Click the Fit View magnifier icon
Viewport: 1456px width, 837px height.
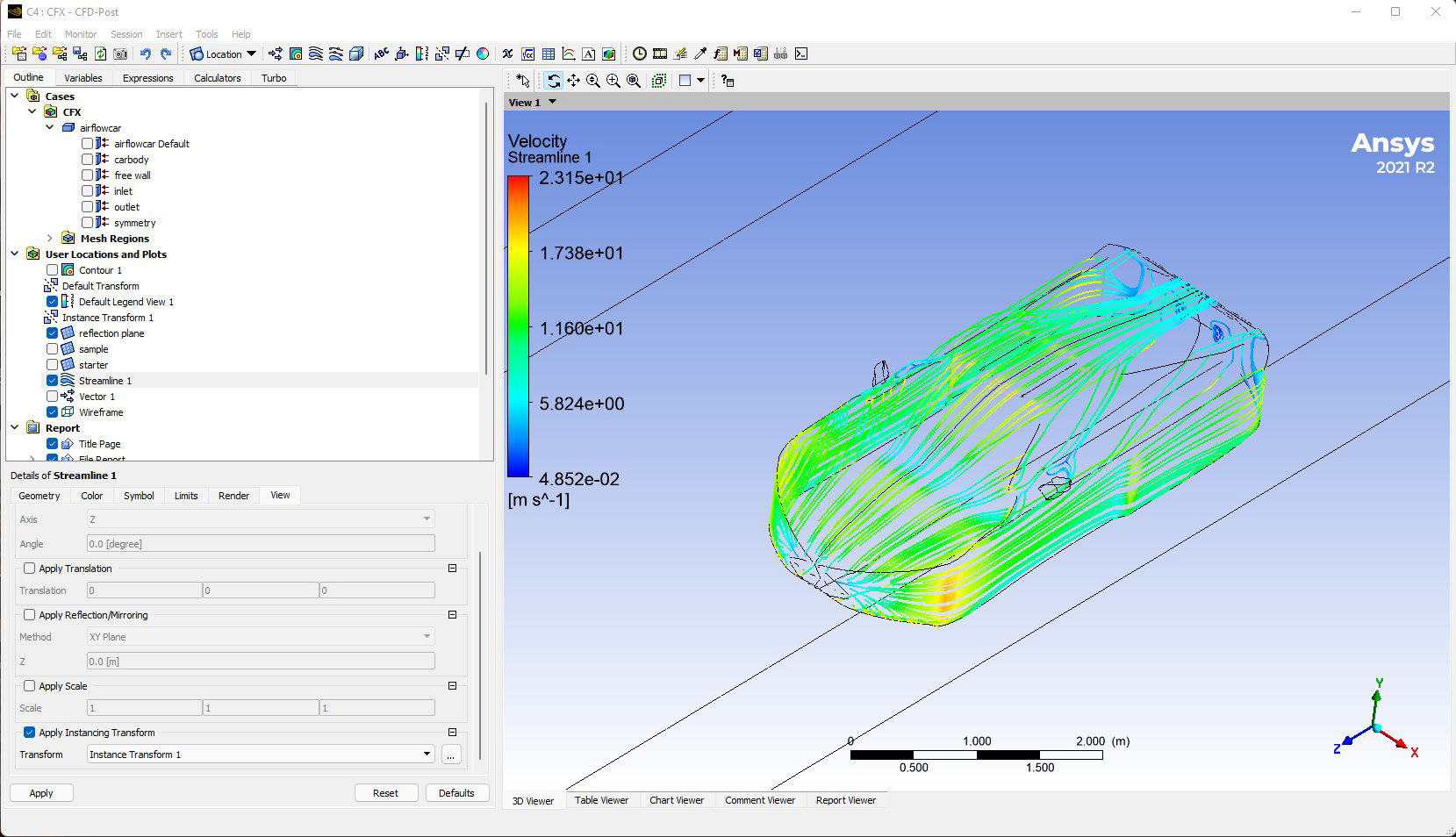point(634,81)
